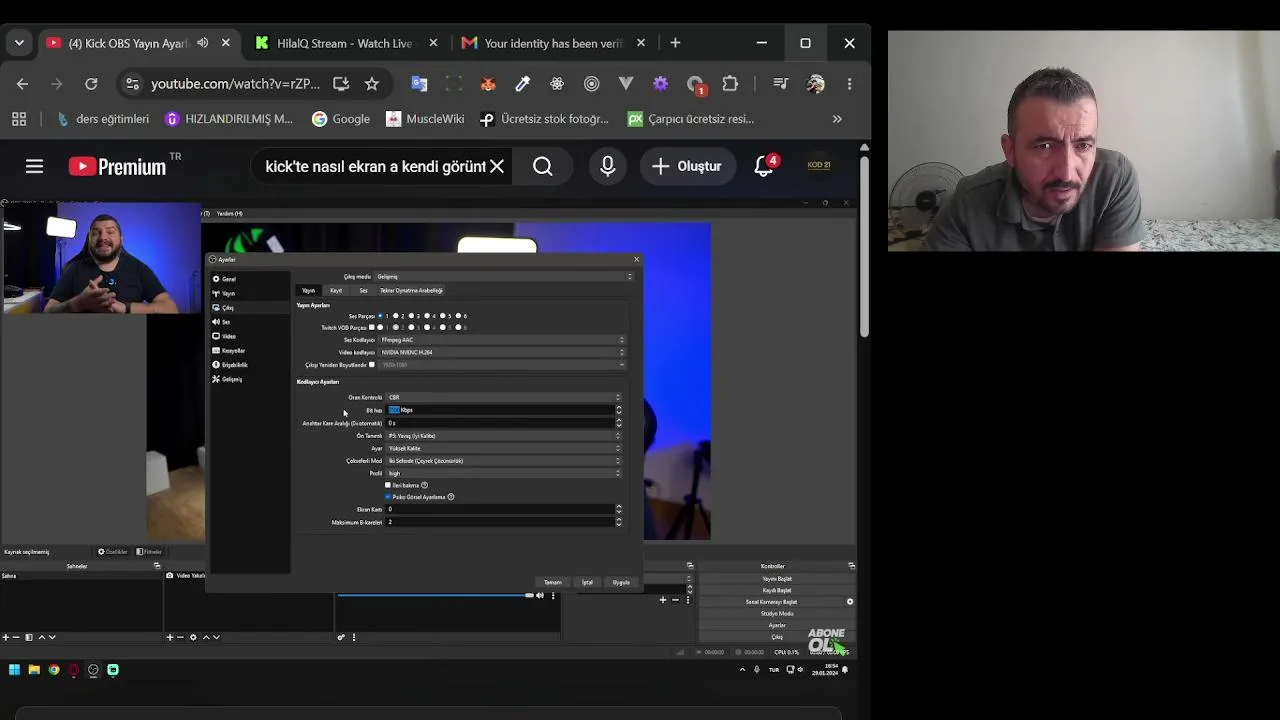Screen dimensions: 1280x720
Task: Open the color picker eyedropper extension
Action: [x=522, y=84]
